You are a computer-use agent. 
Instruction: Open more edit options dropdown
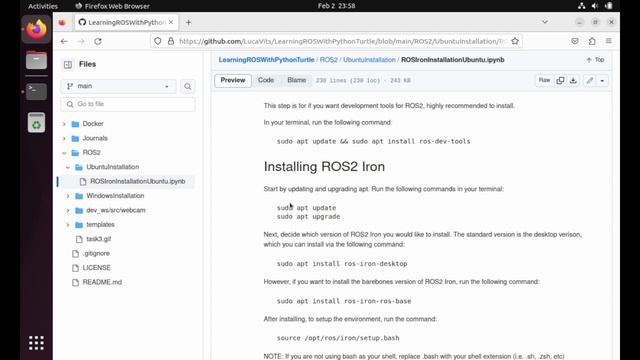coord(602,80)
